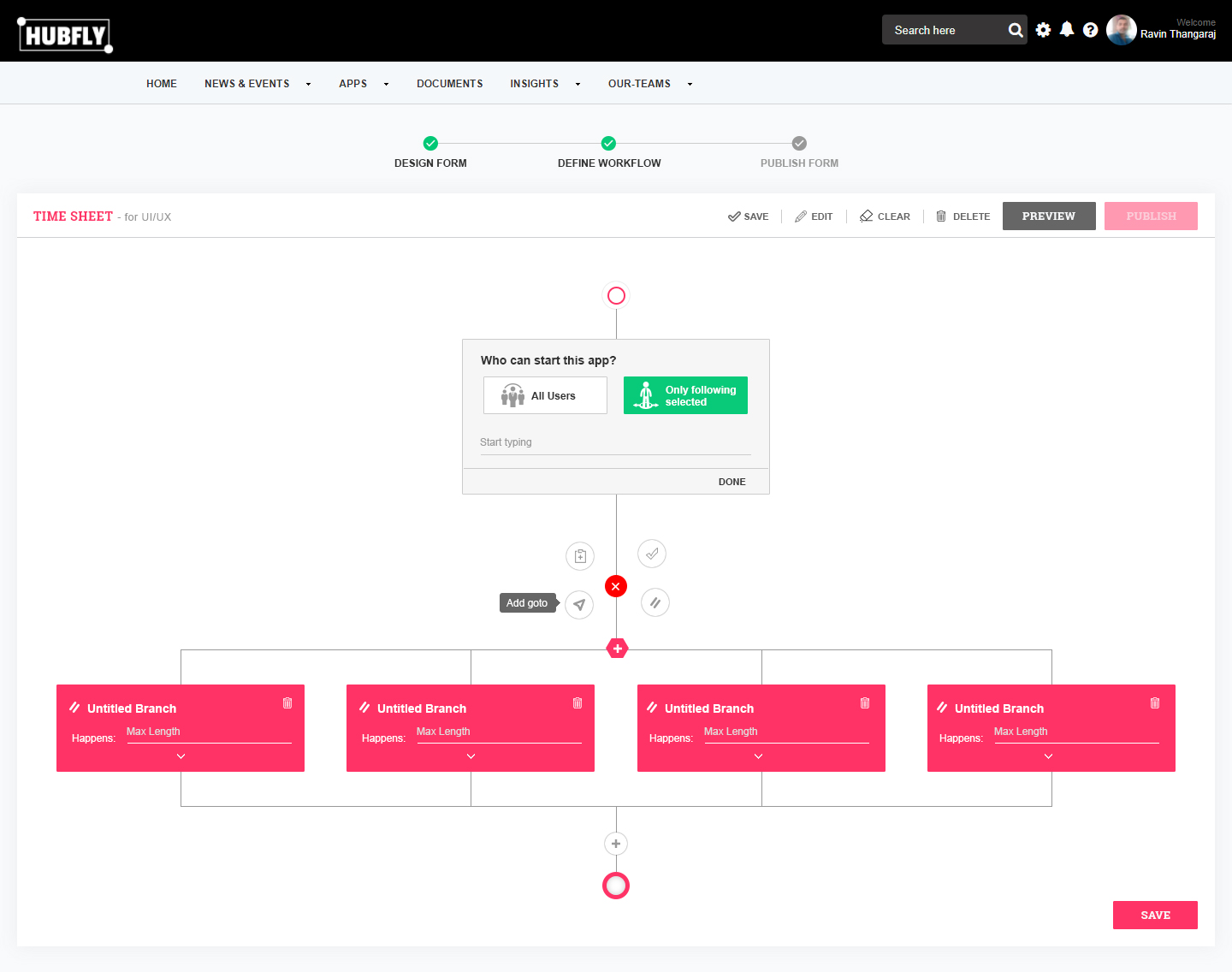This screenshot has width=1232, height=972.
Task: Click the second branch Happens field
Action: coord(499,732)
